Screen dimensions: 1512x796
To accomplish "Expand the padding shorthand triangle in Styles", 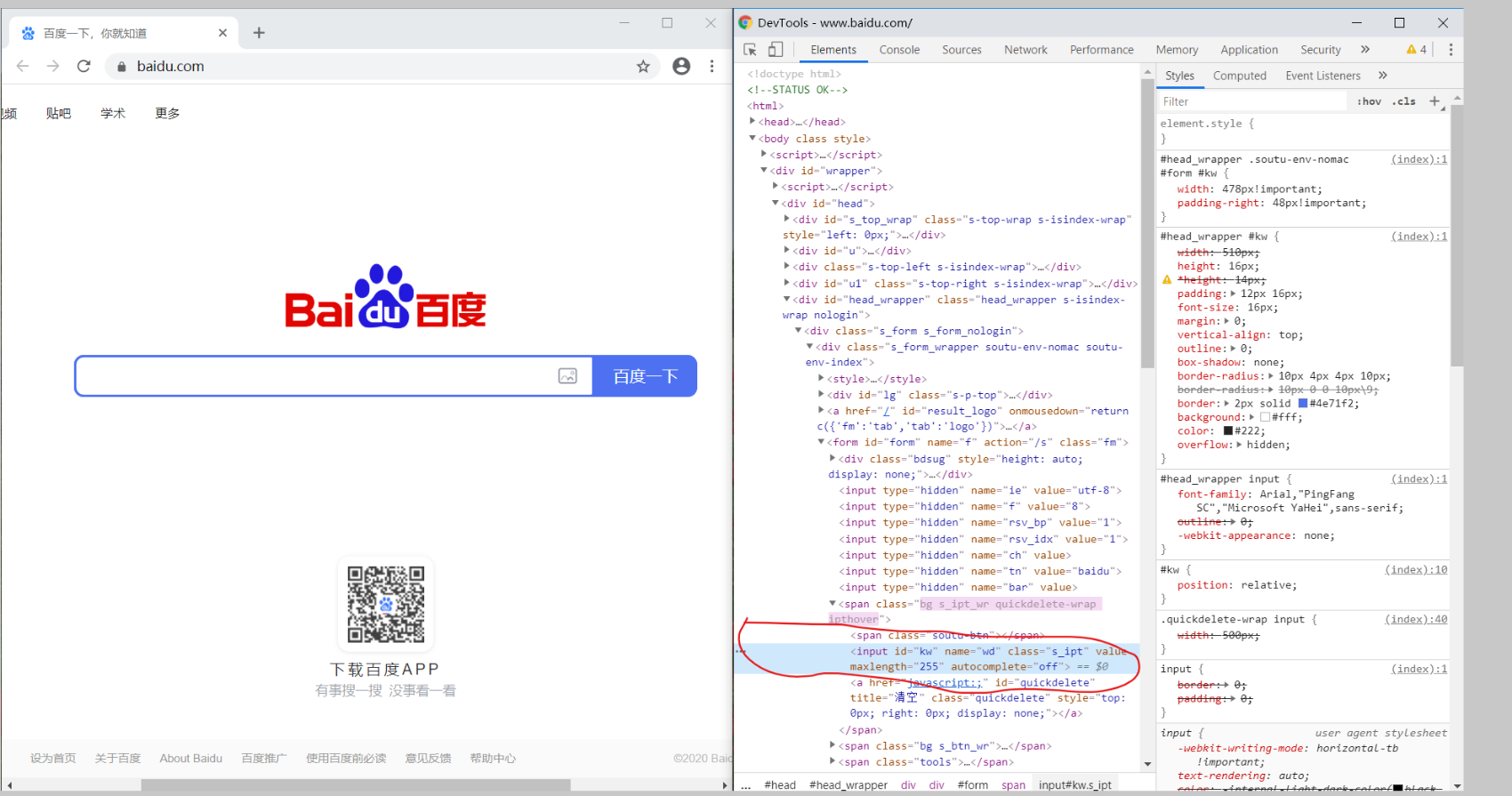I will point(1233,293).
